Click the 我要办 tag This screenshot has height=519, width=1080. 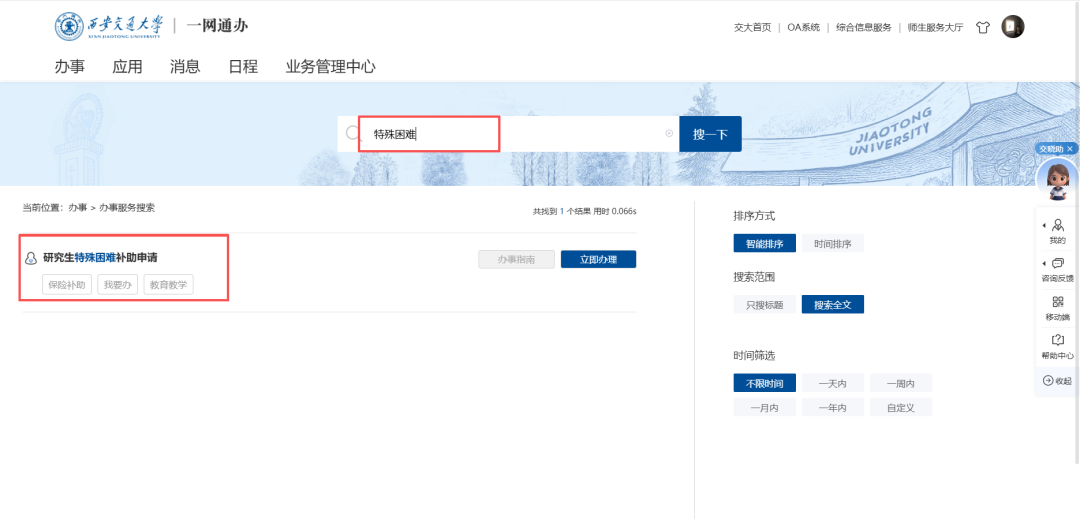point(118,284)
